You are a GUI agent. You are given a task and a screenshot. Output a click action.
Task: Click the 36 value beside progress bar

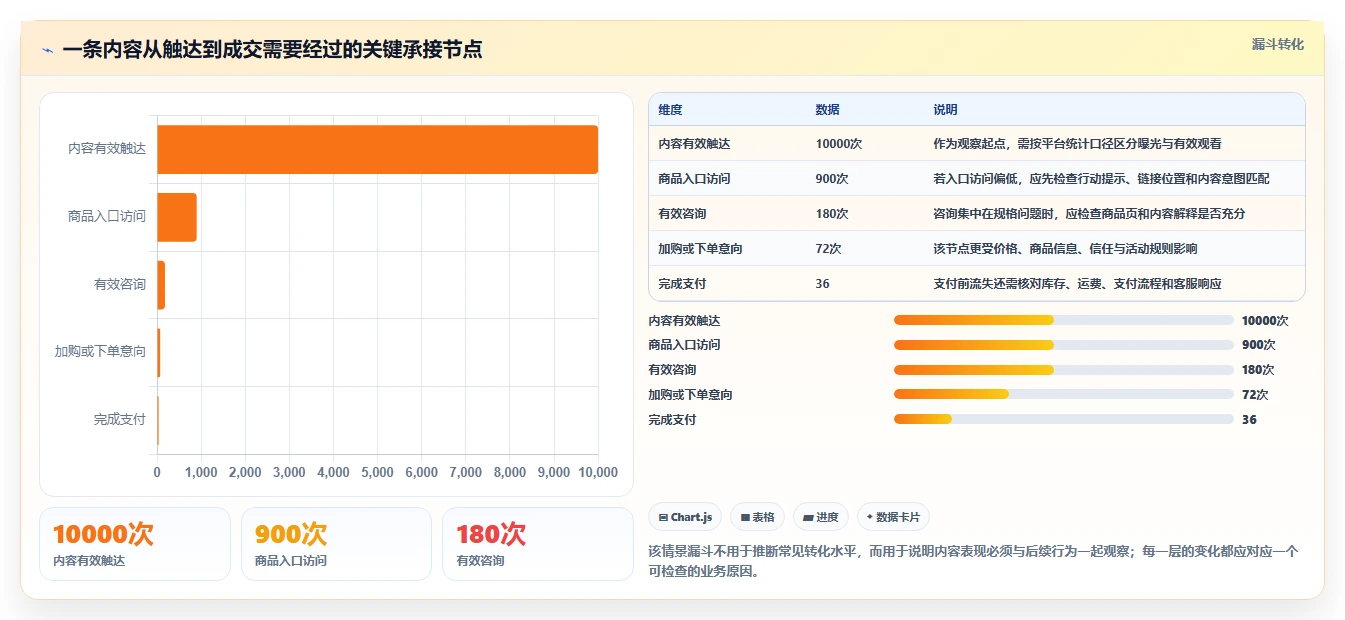[x=1249, y=419]
